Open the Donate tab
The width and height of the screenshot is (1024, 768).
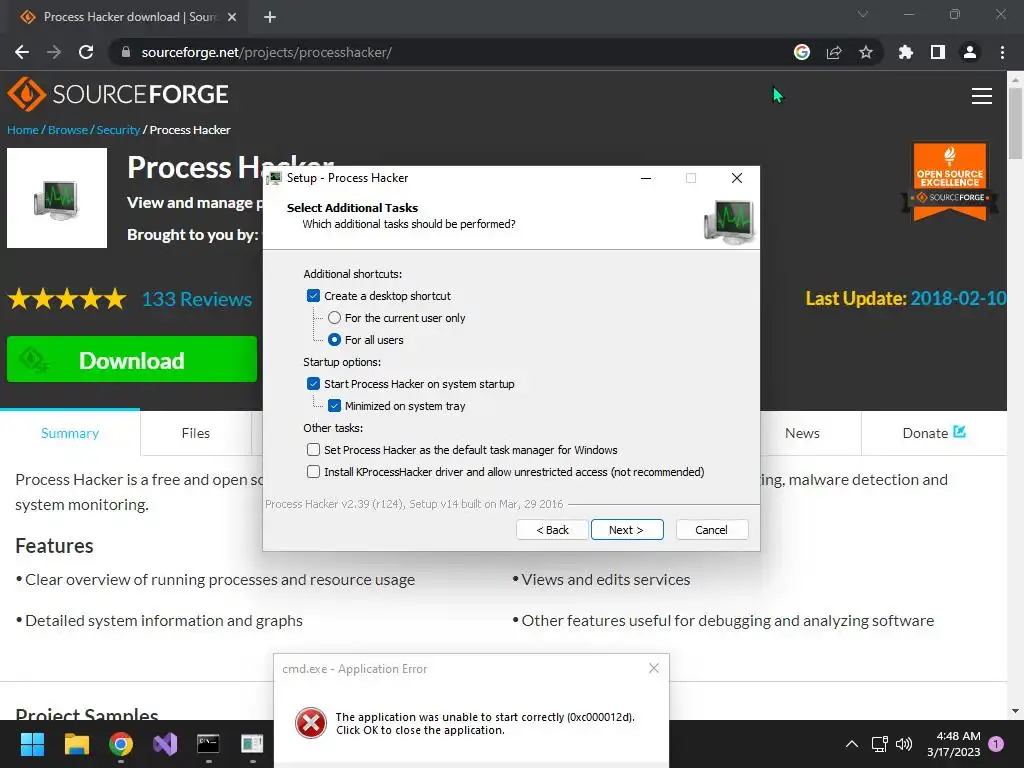point(934,433)
